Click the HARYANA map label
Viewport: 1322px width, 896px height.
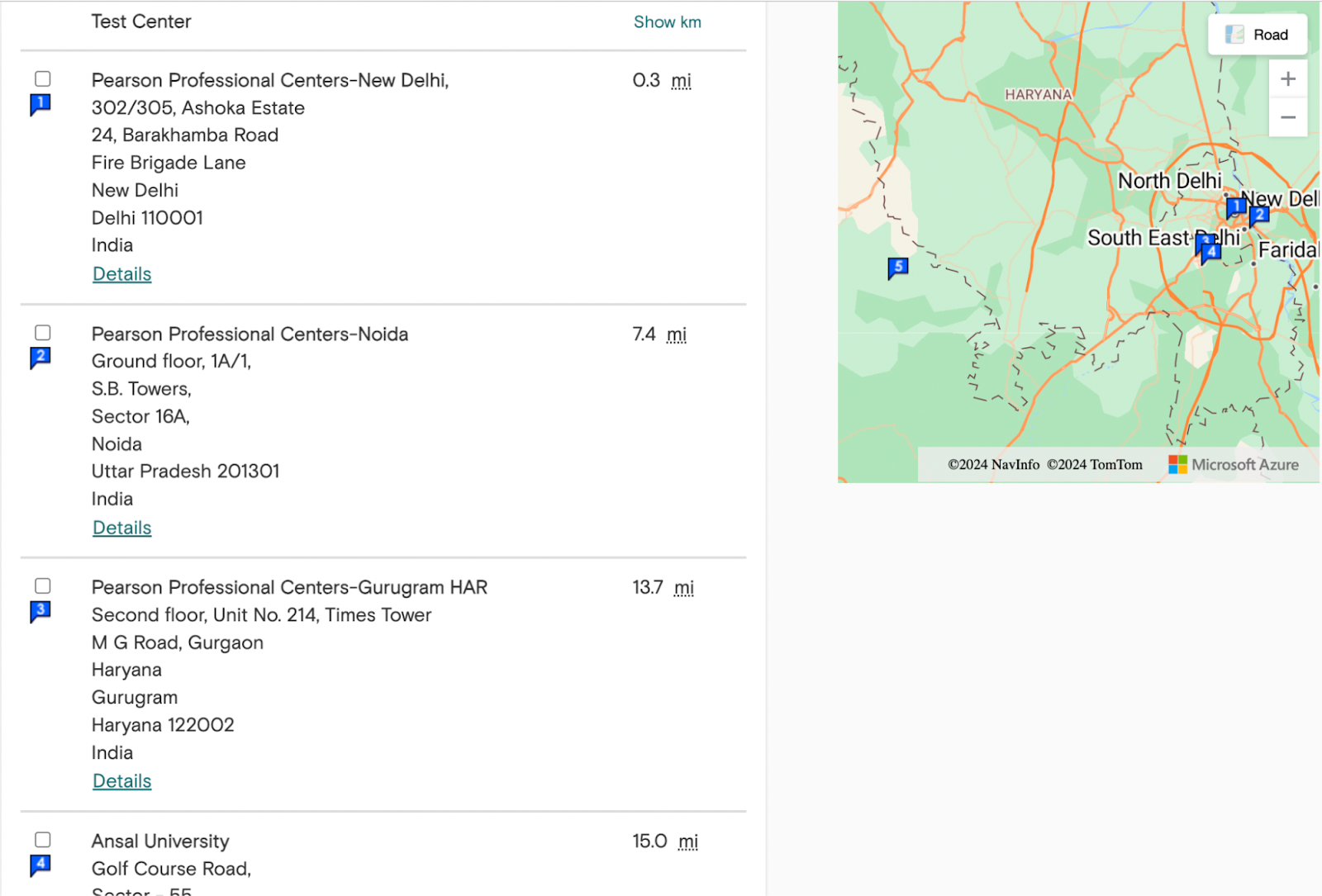(x=1039, y=95)
